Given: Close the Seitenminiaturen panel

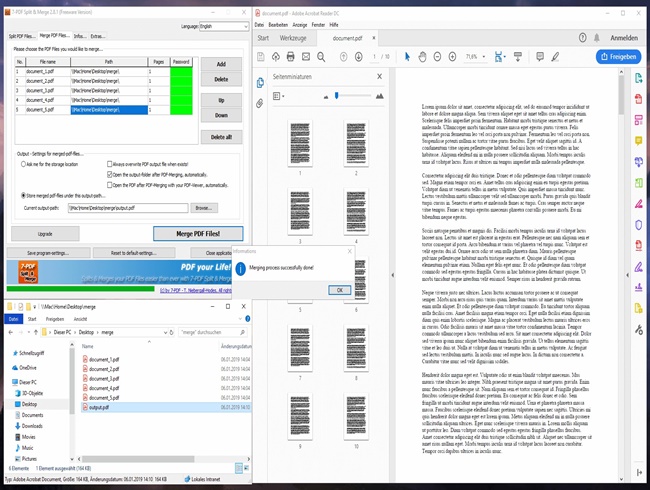Looking at the screenshot, I should click(379, 76).
